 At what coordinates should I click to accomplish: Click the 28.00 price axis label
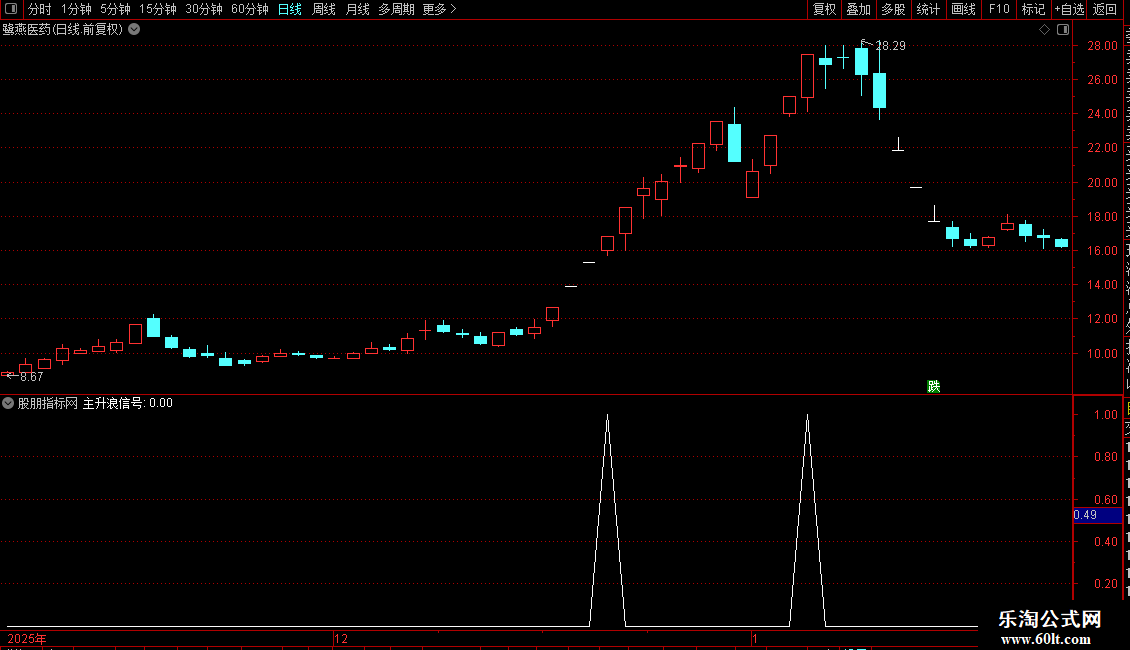coord(1103,46)
